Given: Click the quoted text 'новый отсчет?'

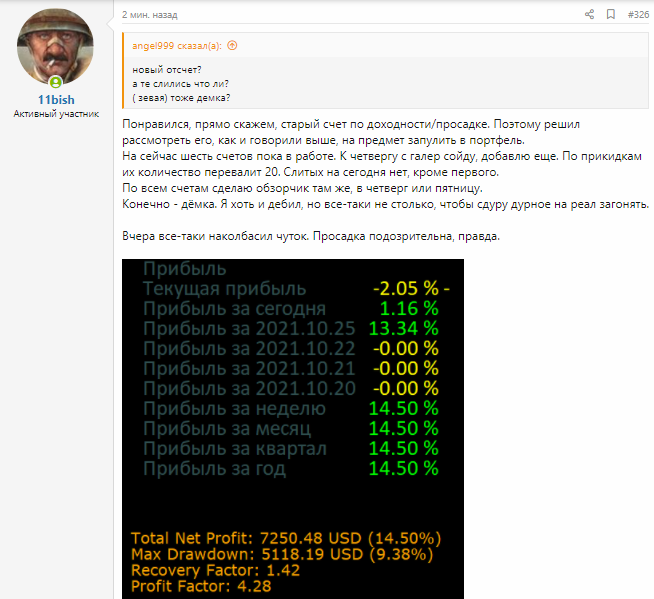Looking at the screenshot, I should pos(167,70).
